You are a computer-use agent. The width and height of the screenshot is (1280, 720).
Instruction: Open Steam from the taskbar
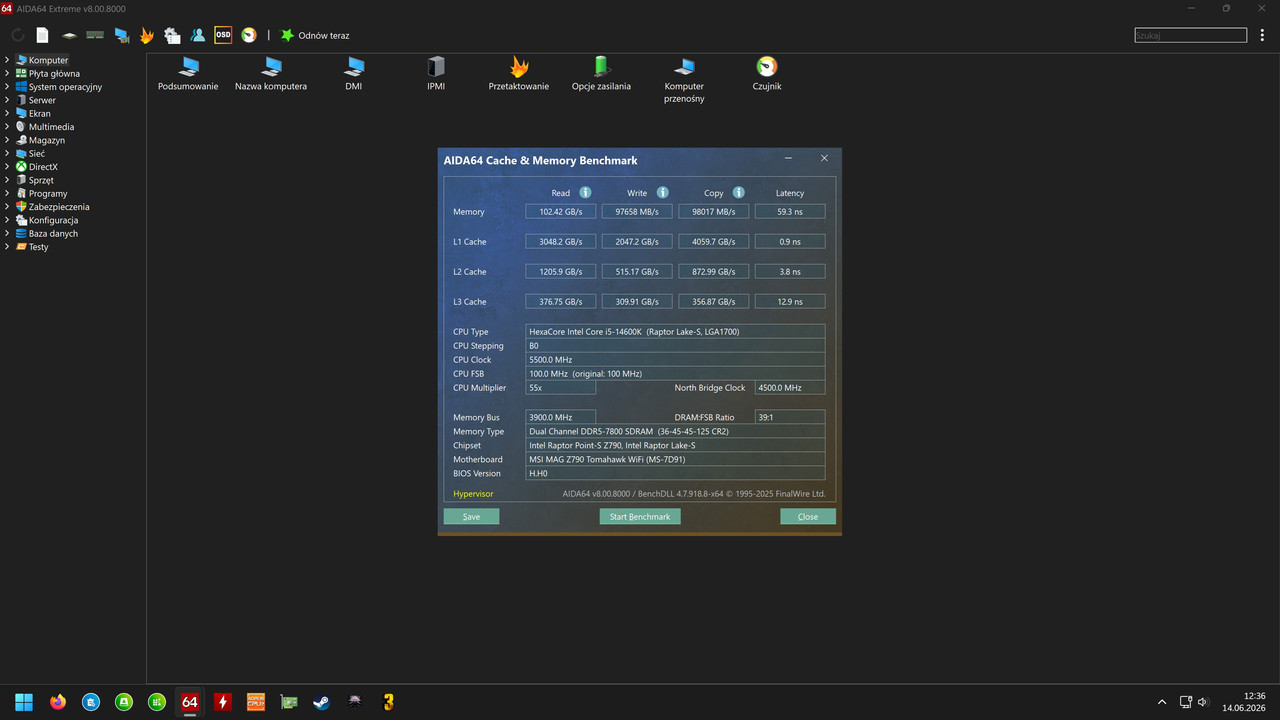(x=321, y=702)
